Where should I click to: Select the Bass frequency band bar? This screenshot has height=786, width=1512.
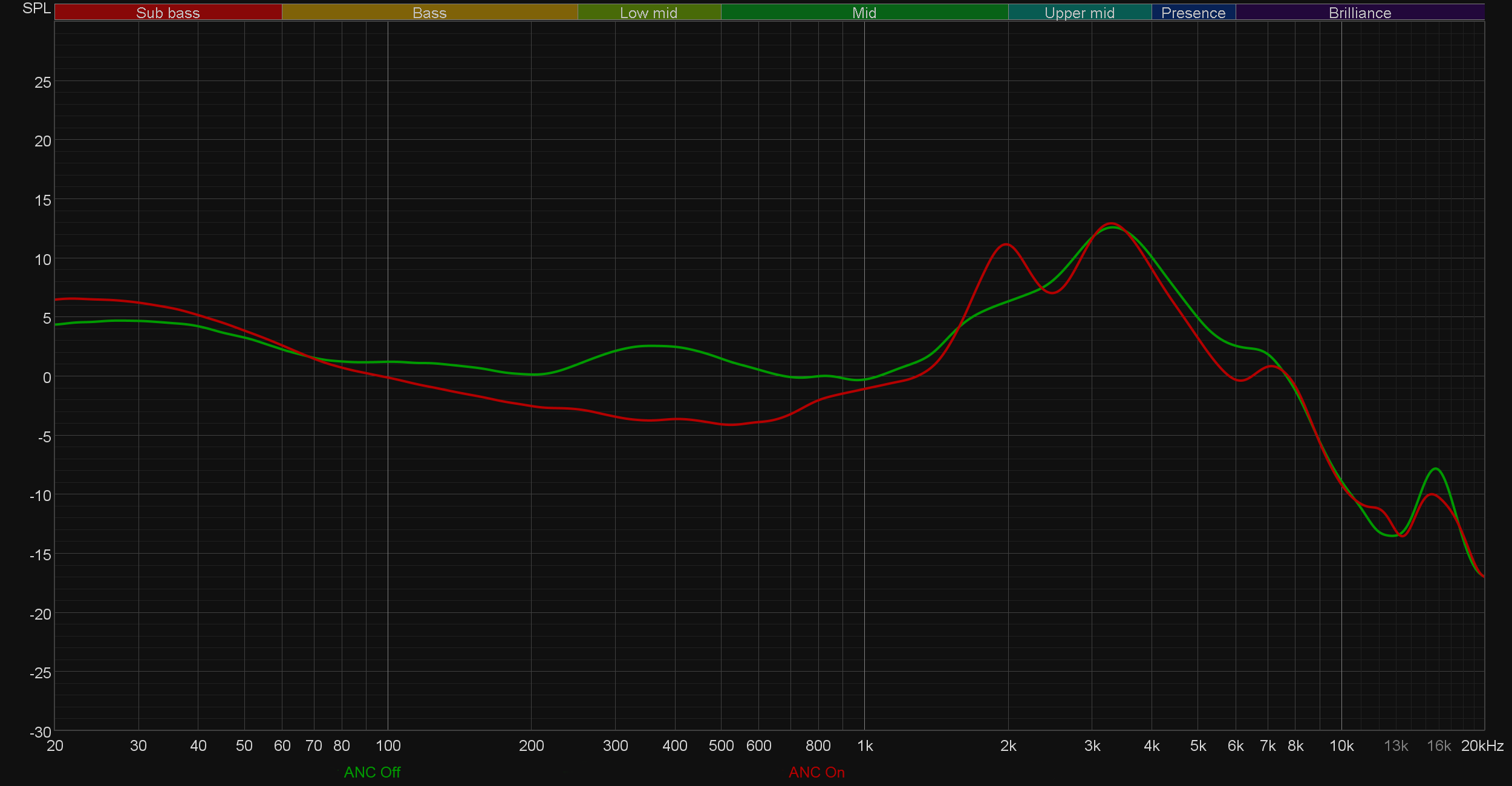tap(429, 13)
